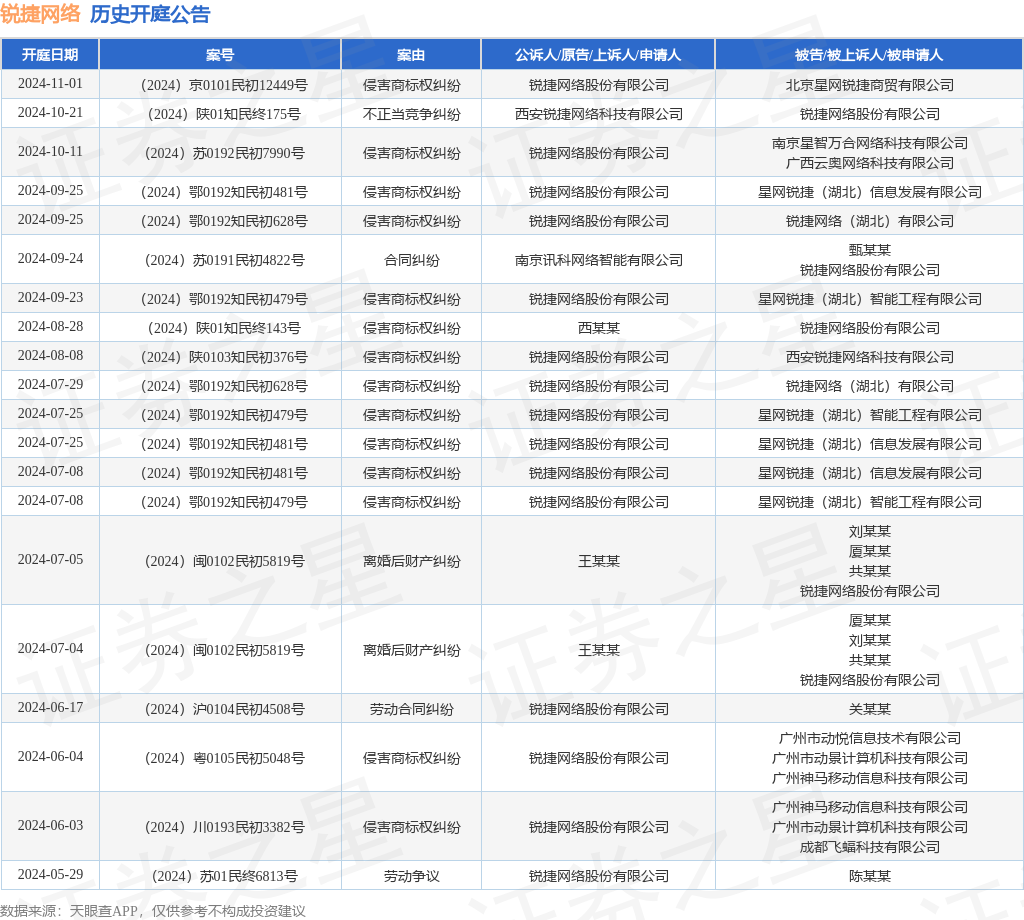Click the 离婚后财产纠纷 cell in 2024-07-05 row

[x=411, y=562]
